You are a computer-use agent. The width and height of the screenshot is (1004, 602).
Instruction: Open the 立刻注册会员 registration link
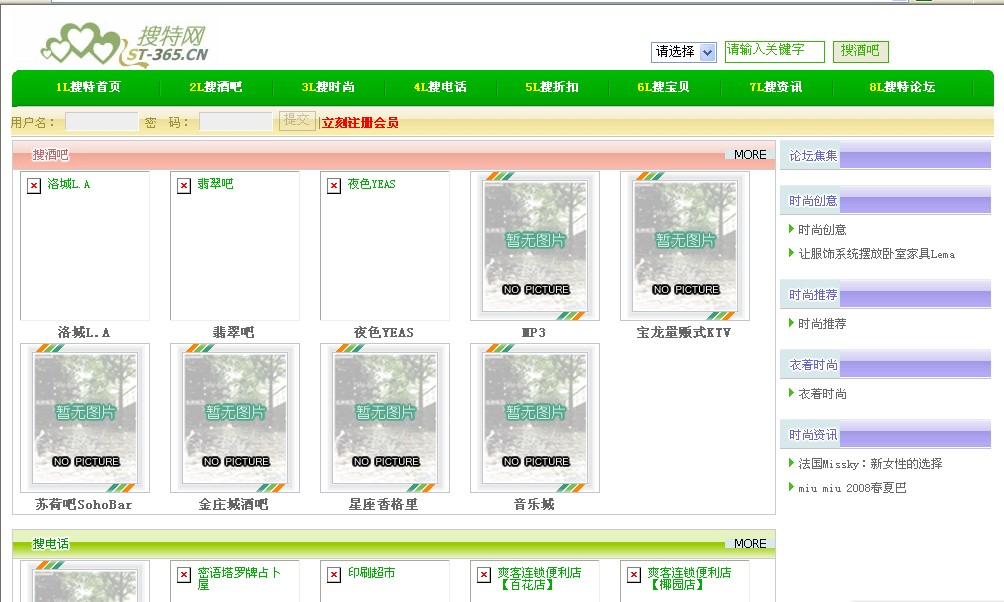click(x=360, y=122)
